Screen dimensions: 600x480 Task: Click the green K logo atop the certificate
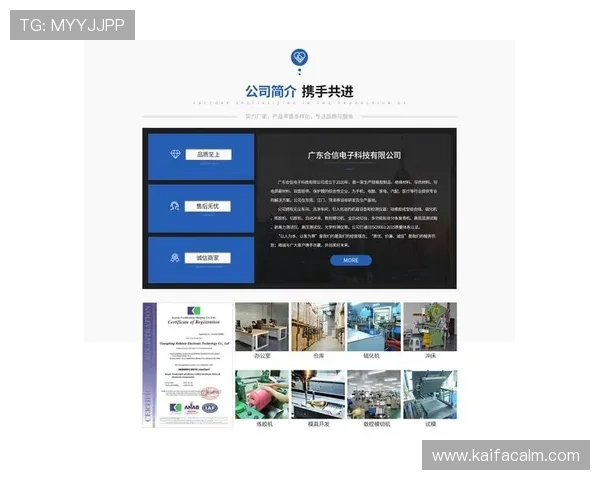click(x=194, y=310)
